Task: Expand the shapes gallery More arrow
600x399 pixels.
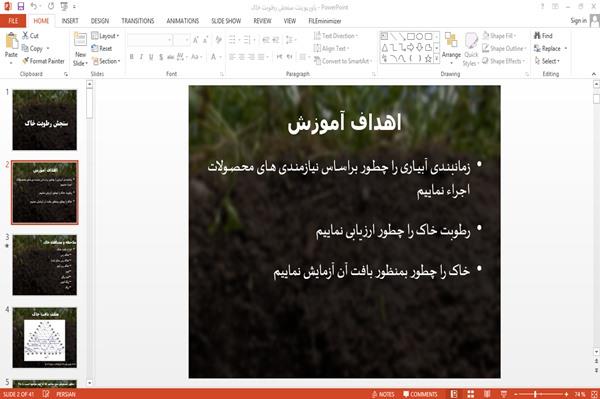Action: pos(436,59)
